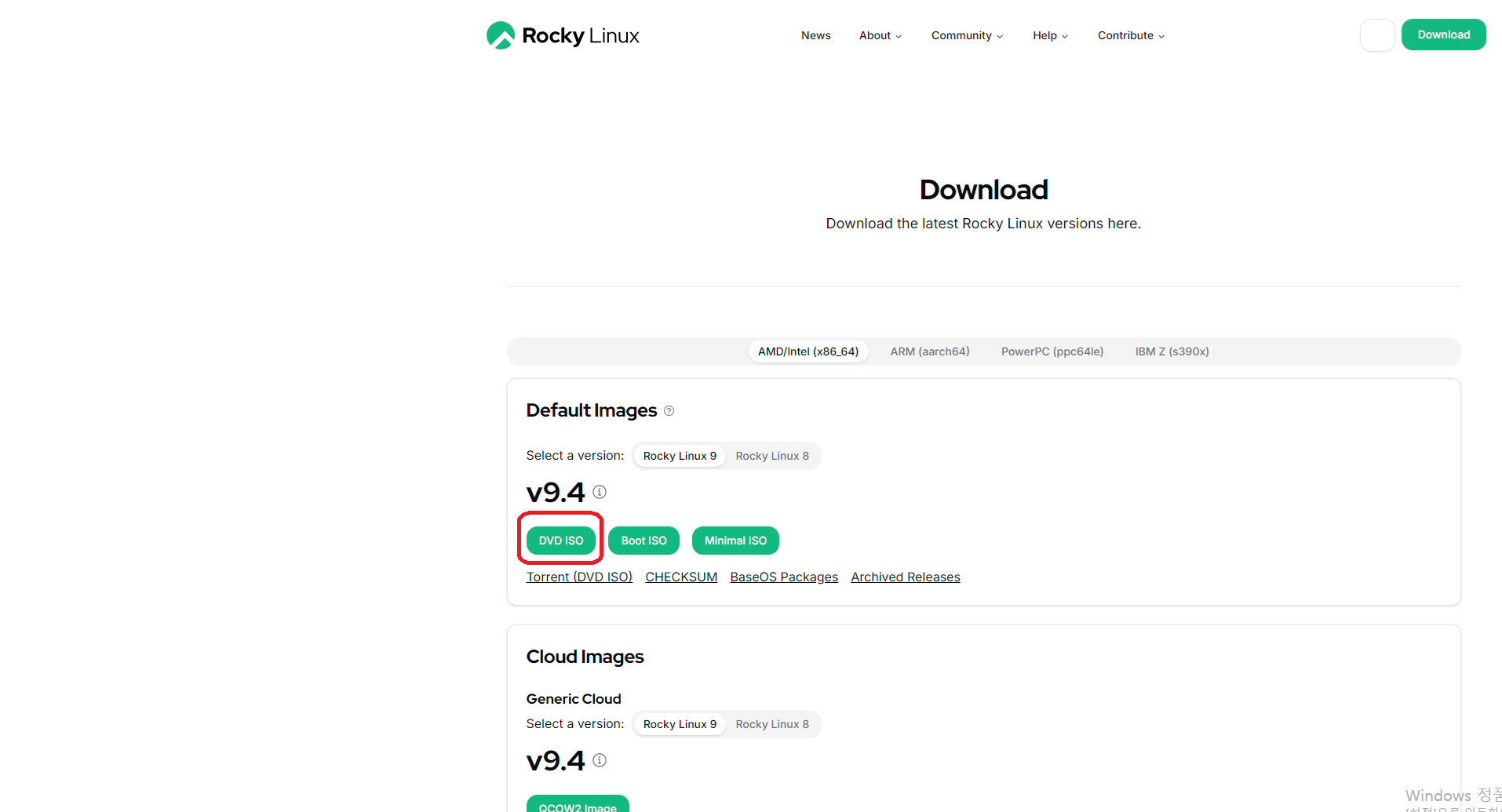Expand the Help dropdown menu
Viewport: 1502px width, 812px height.
point(1050,35)
